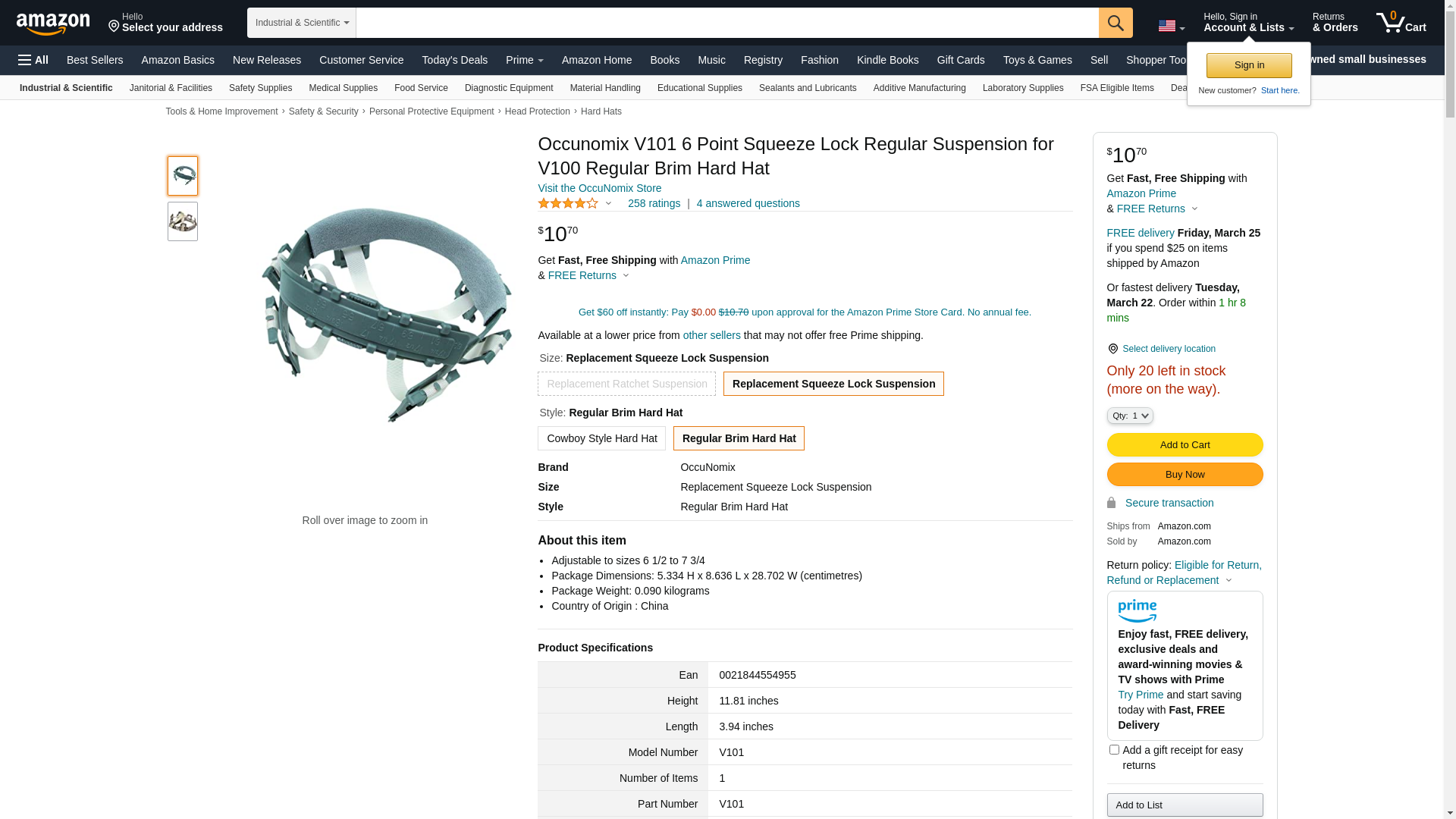
Task: Click the Prime logo in the sidebar
Action: click(x=1137, y=610)
